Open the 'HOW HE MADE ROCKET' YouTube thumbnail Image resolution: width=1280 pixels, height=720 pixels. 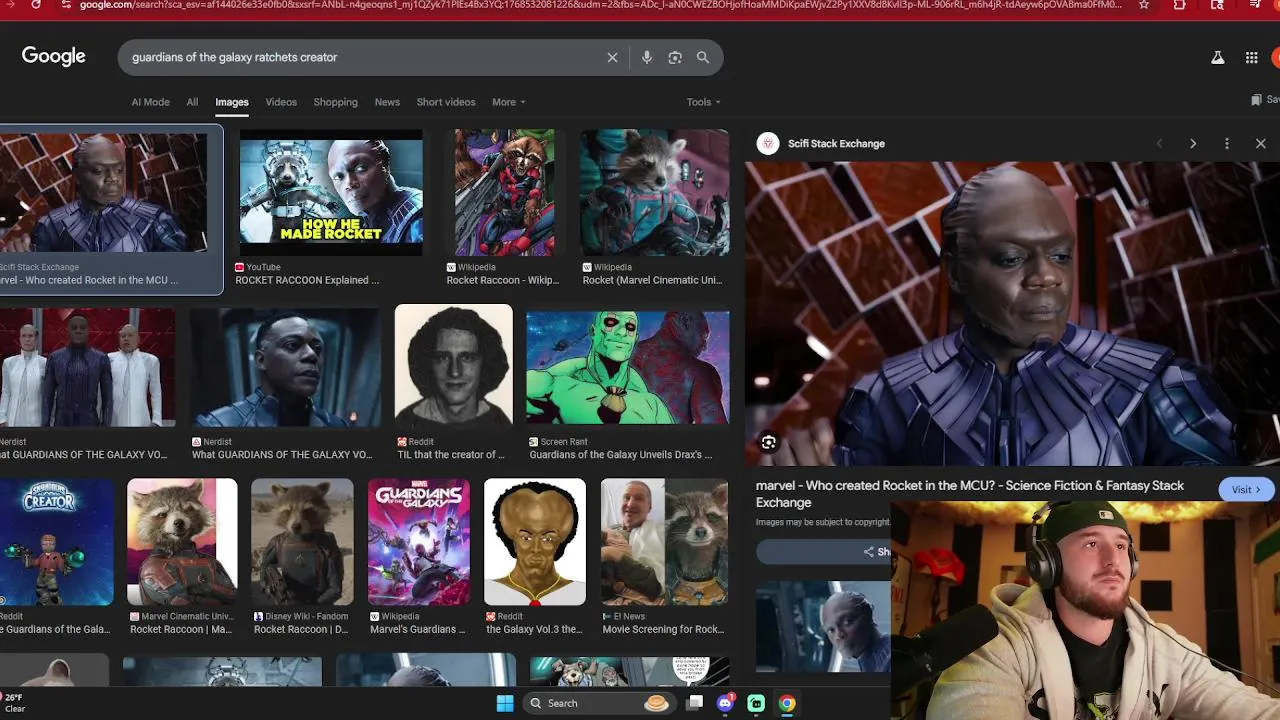331,192
